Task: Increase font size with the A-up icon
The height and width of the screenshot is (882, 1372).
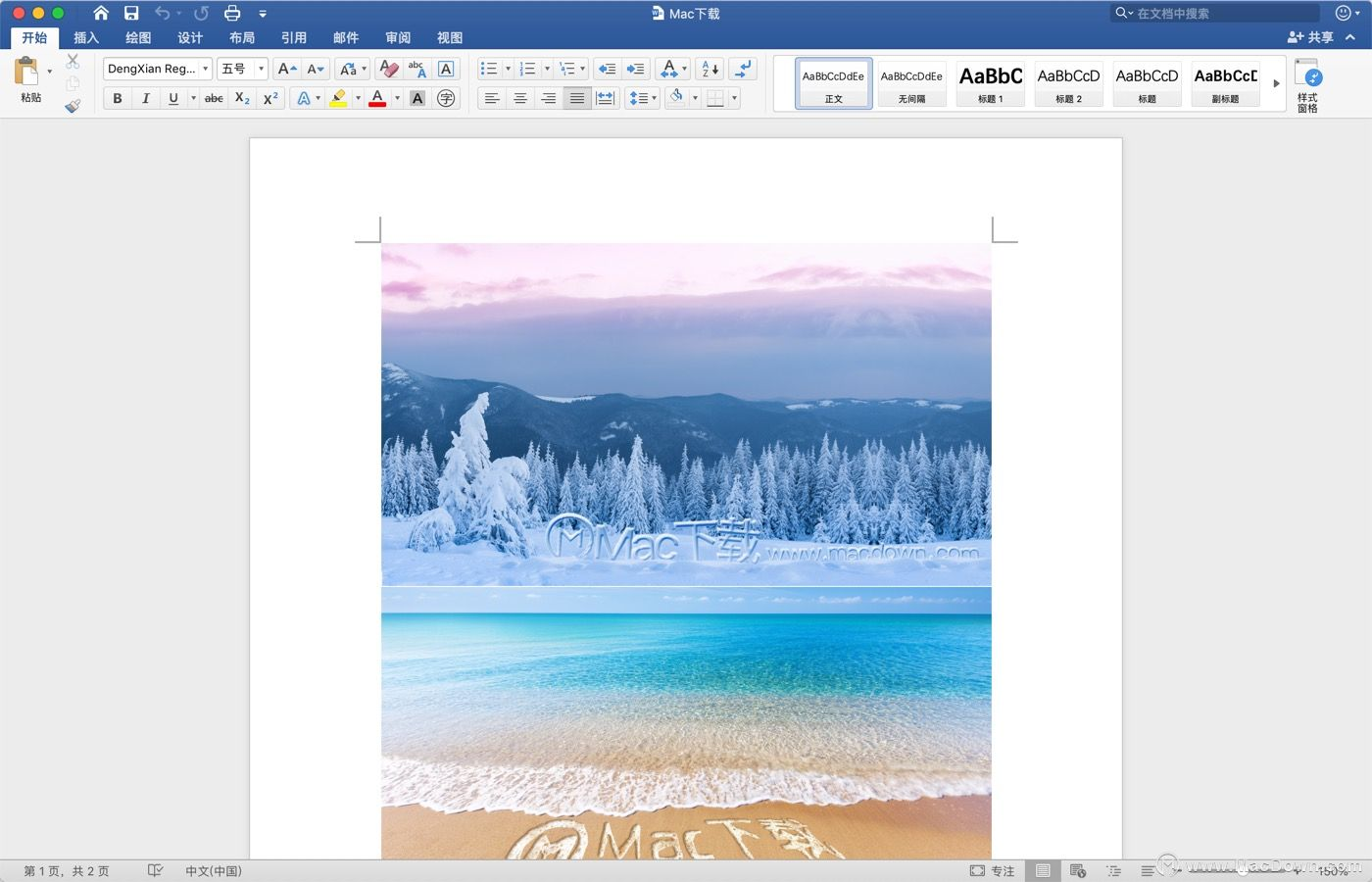Action: tap(286, 69)
